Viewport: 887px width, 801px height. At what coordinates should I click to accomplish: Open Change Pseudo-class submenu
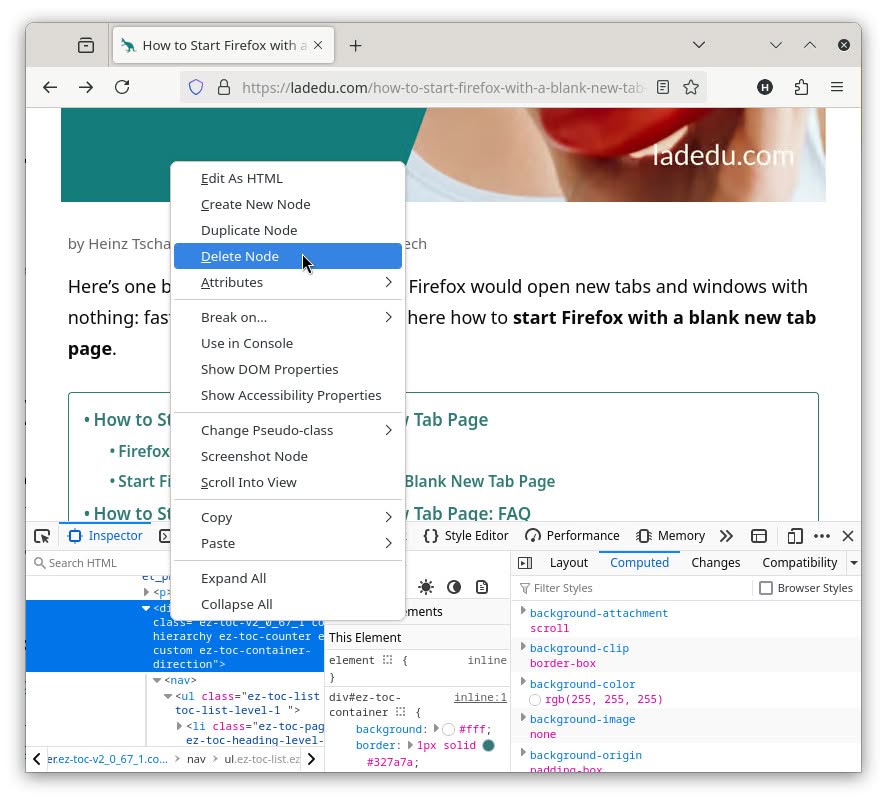coord(288,430)
